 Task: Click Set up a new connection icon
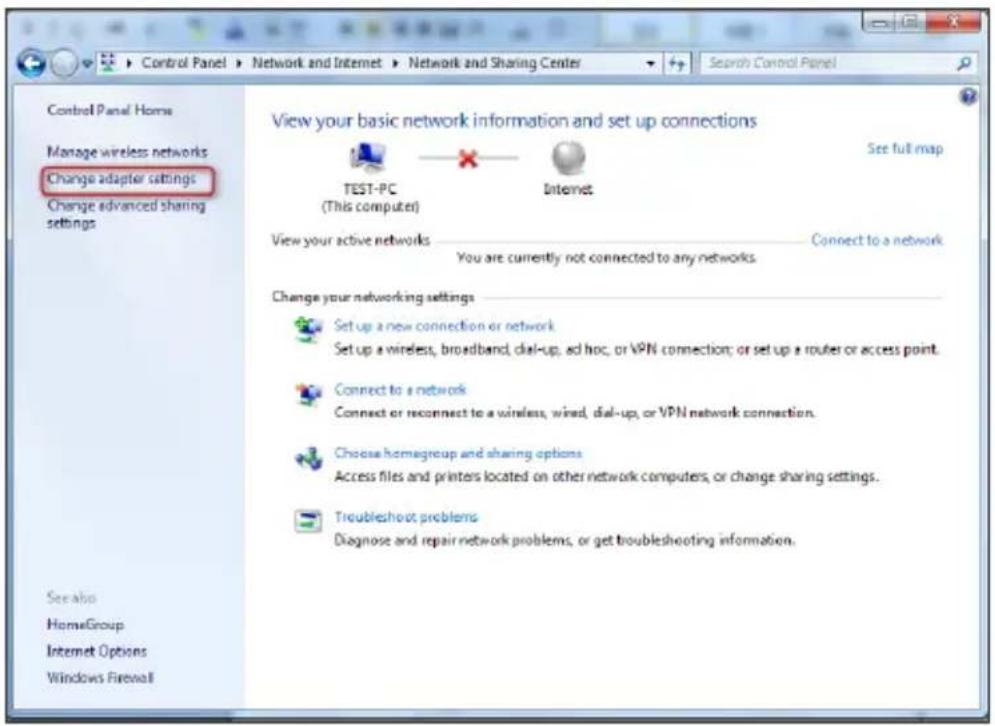[x=308, y=329]
